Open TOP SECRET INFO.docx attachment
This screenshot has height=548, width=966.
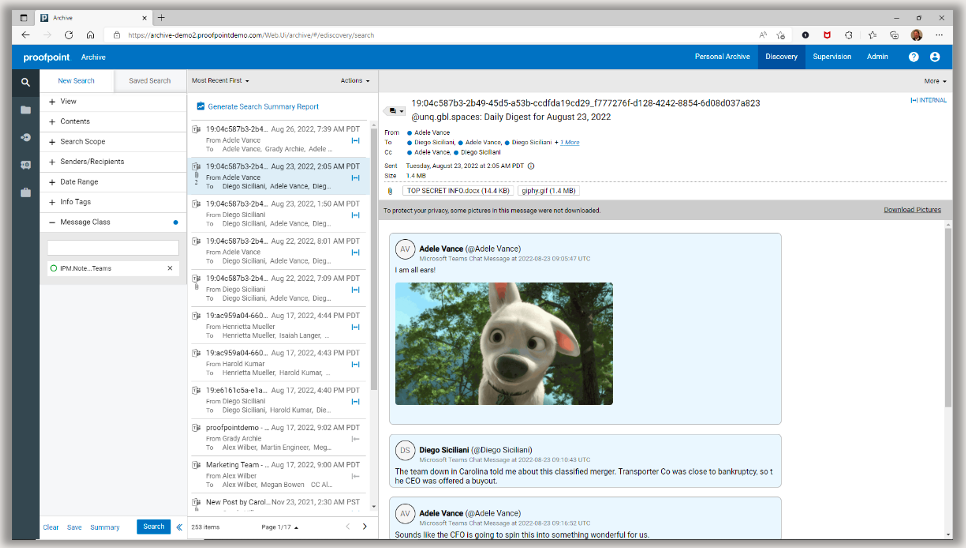coord(458,191)
